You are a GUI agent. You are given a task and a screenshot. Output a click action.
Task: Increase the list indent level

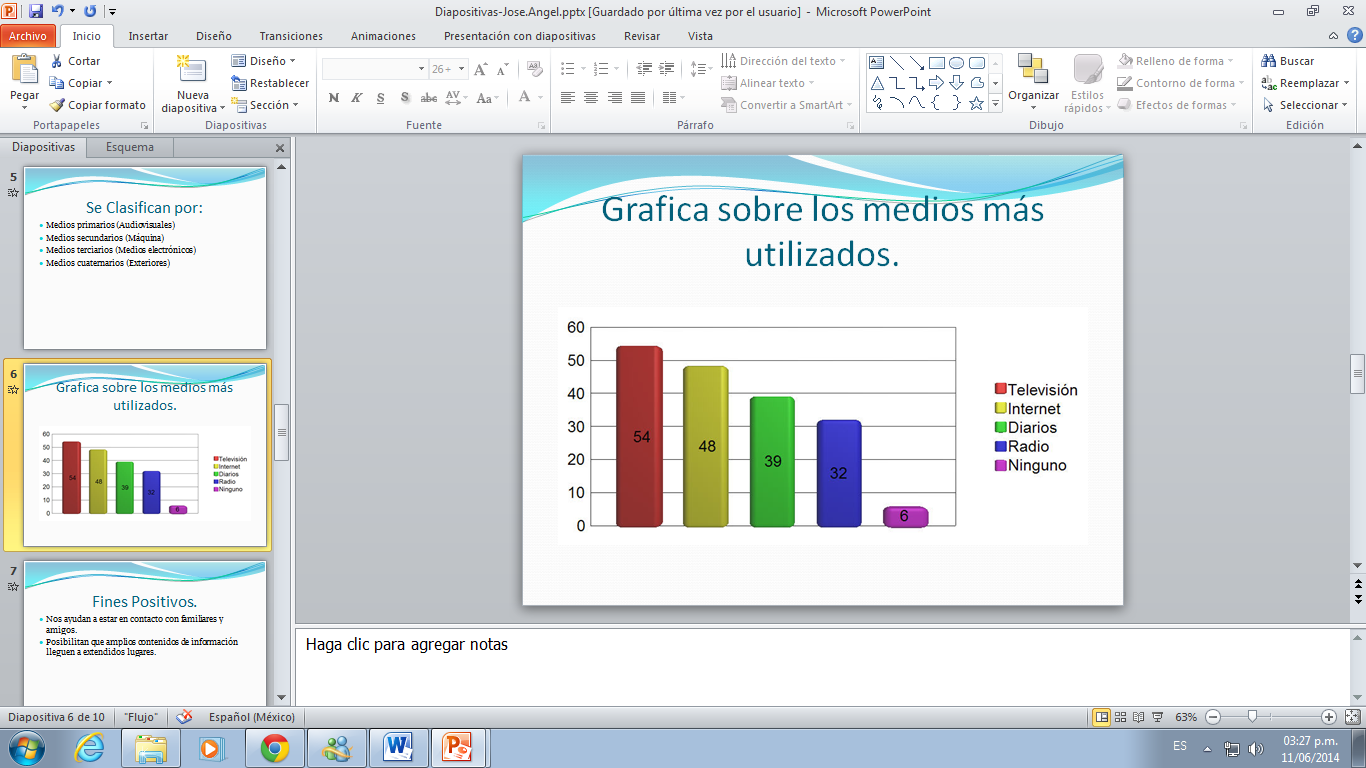666,69
